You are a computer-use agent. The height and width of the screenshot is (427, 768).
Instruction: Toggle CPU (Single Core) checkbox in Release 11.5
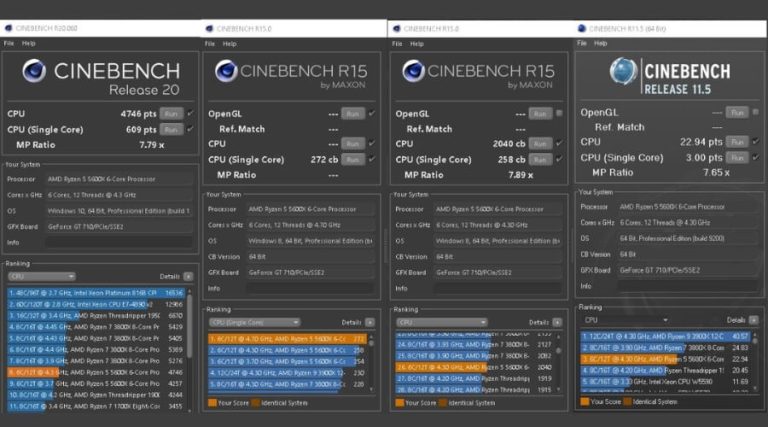pos(753,157)
